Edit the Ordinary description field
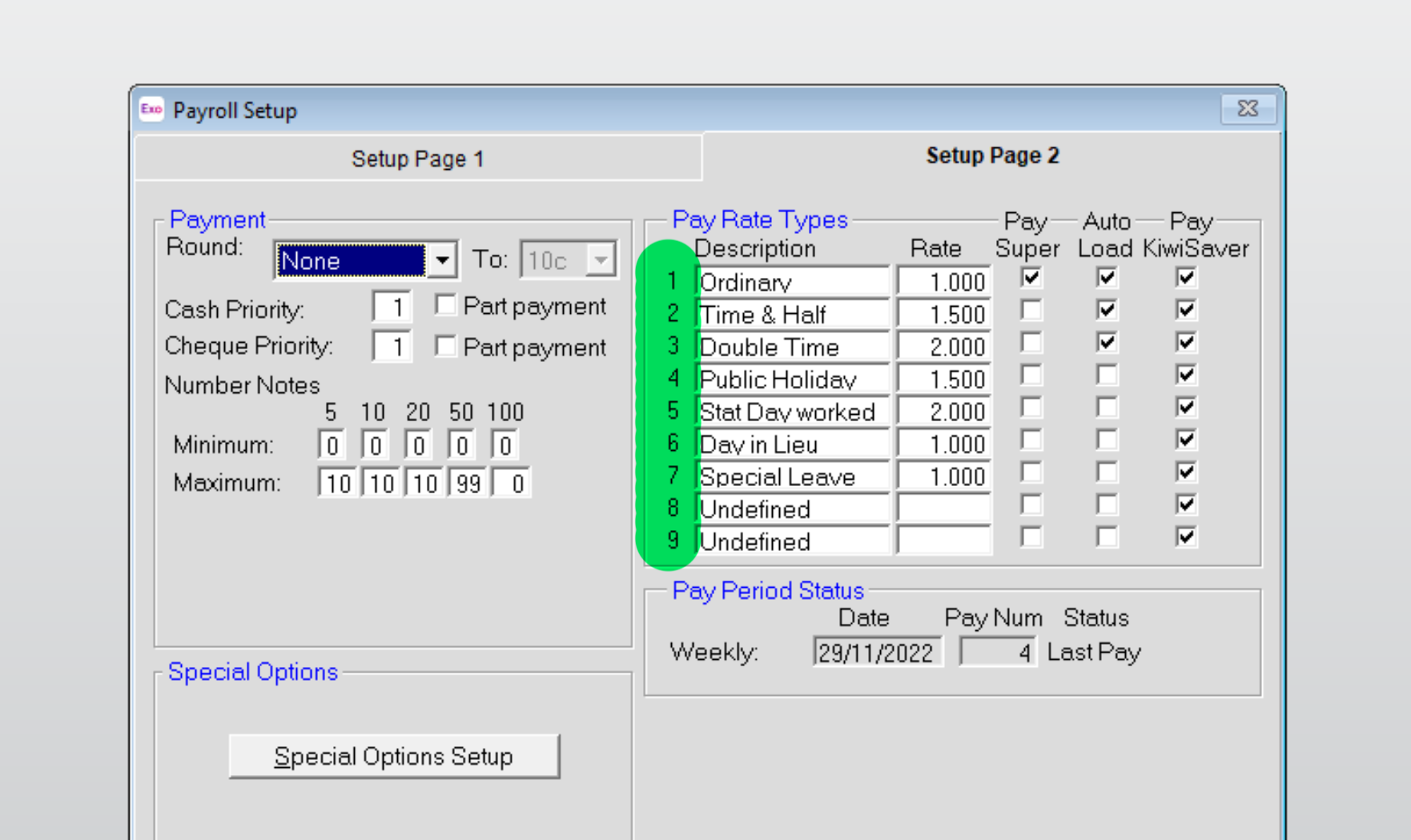Viewport: 1411px width, 840px height. pyautogui.click(x=791, y=282)
